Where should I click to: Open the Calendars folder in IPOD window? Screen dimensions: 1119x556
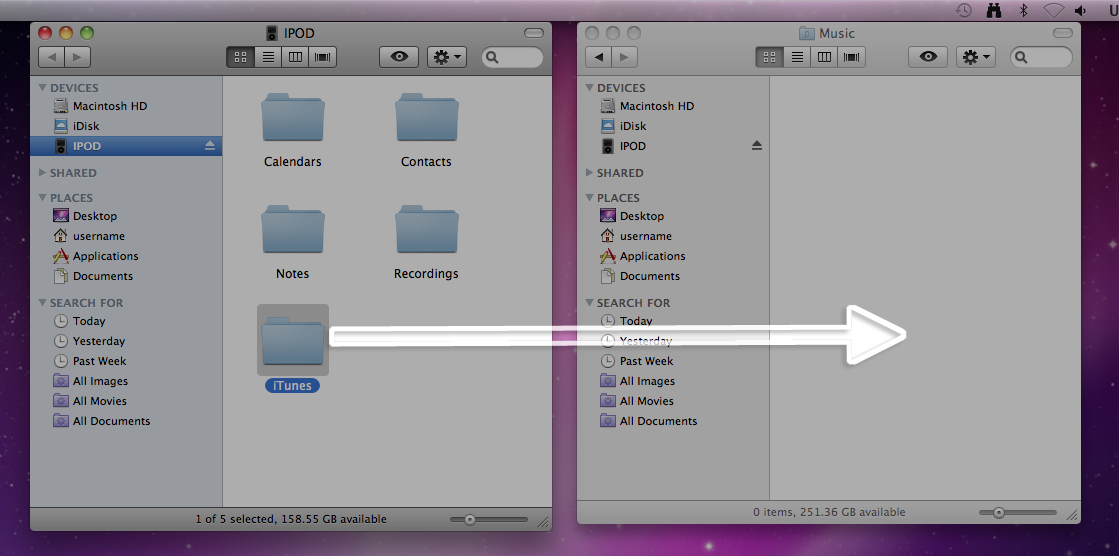coord(293,118)
